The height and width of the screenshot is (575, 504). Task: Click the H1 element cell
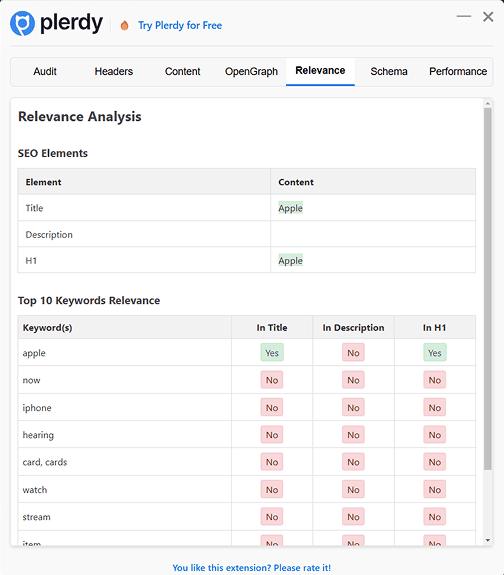click(x=144, y=260)
